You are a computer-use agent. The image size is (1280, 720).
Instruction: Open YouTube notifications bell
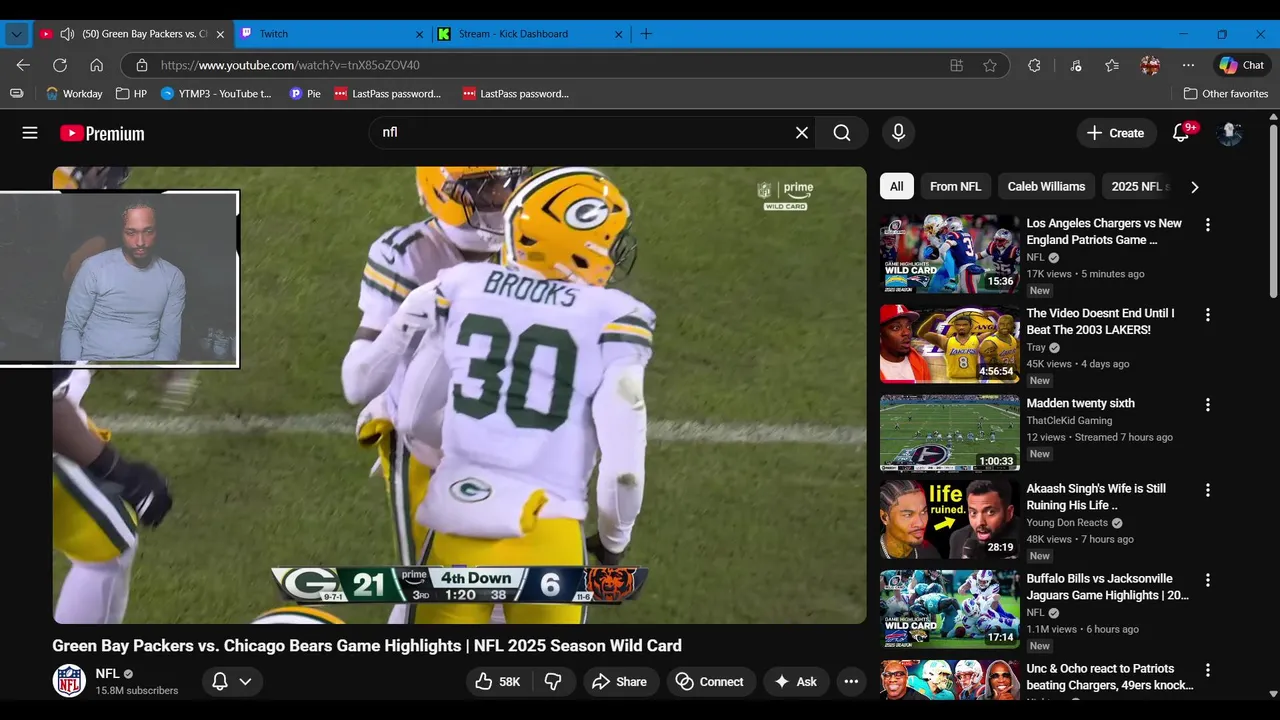tap(1181, 133)
